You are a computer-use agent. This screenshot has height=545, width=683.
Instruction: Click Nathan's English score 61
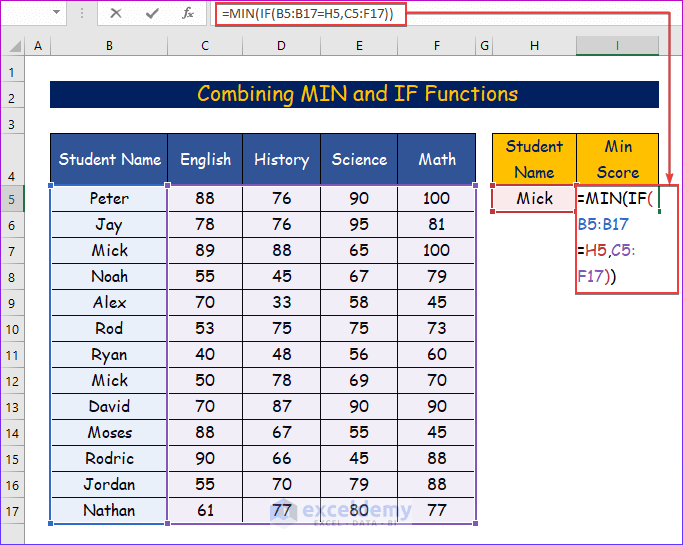point(205,511)
